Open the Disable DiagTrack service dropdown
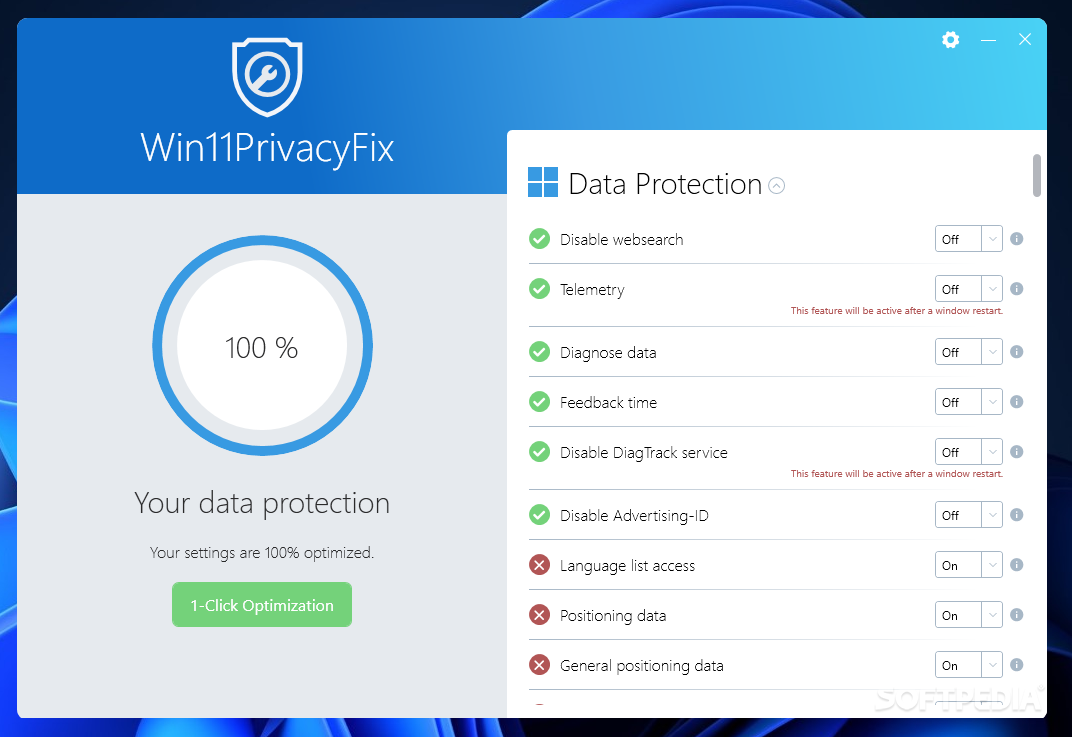 point(968,452)
